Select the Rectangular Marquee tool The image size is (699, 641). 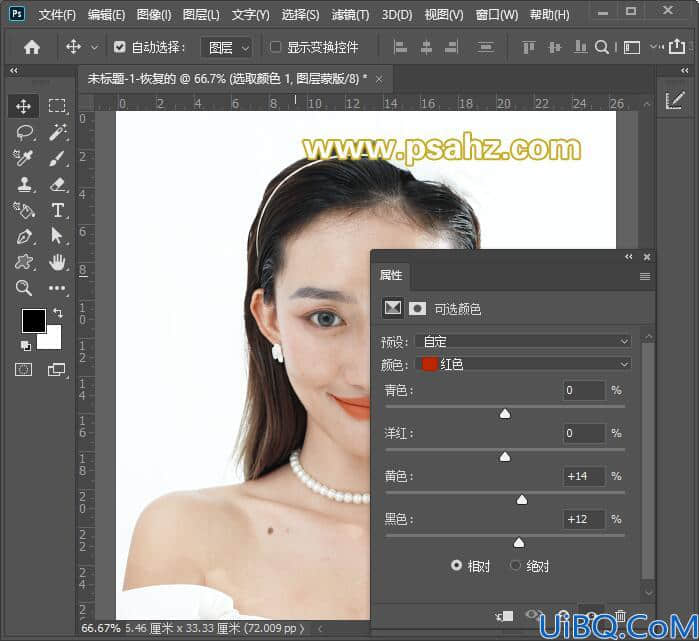pos(57,106)
